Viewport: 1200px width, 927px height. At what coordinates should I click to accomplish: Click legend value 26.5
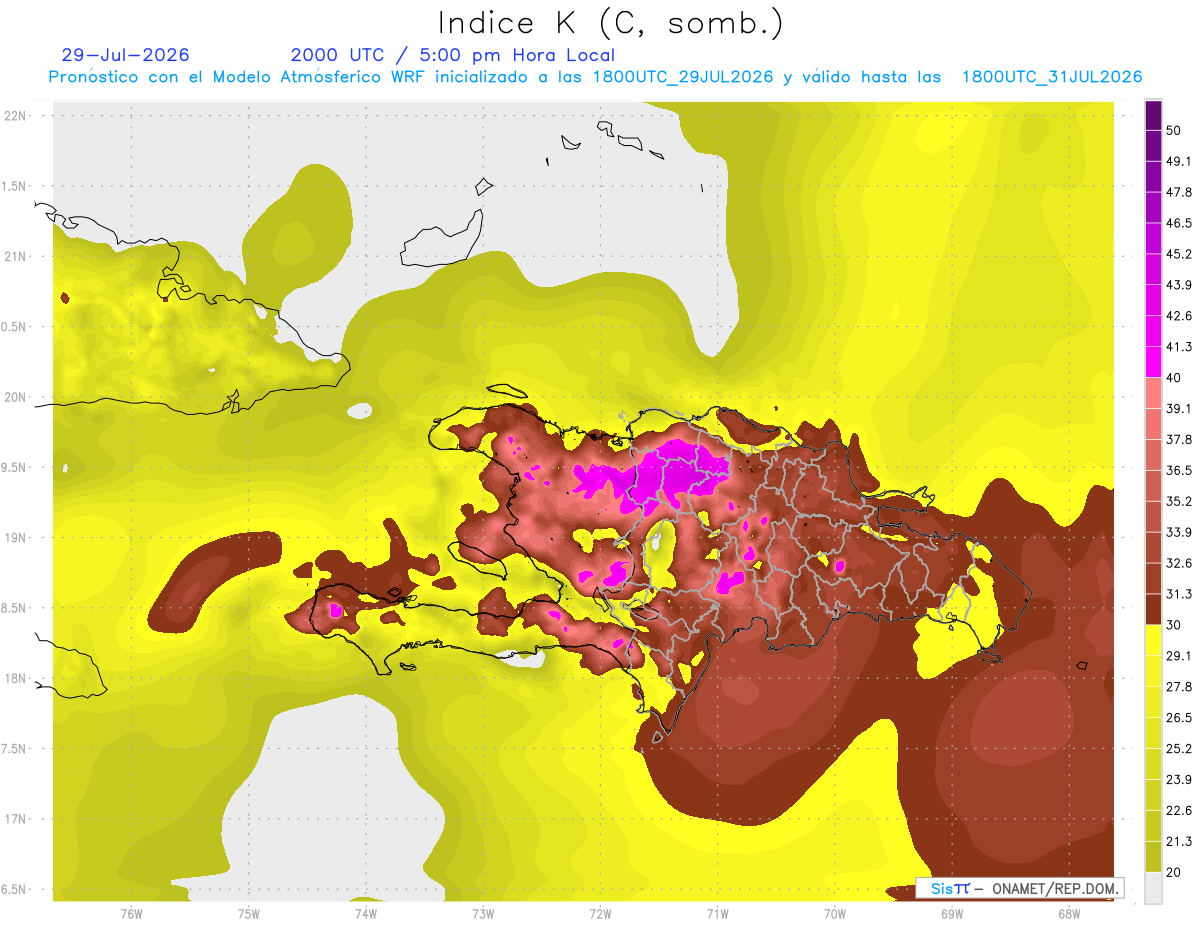pos(1179,717)
